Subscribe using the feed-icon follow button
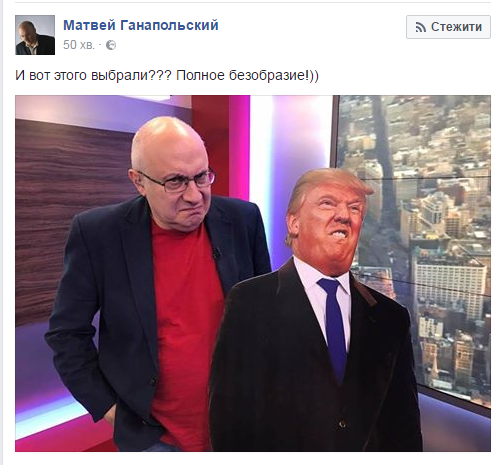 (448, 27)
